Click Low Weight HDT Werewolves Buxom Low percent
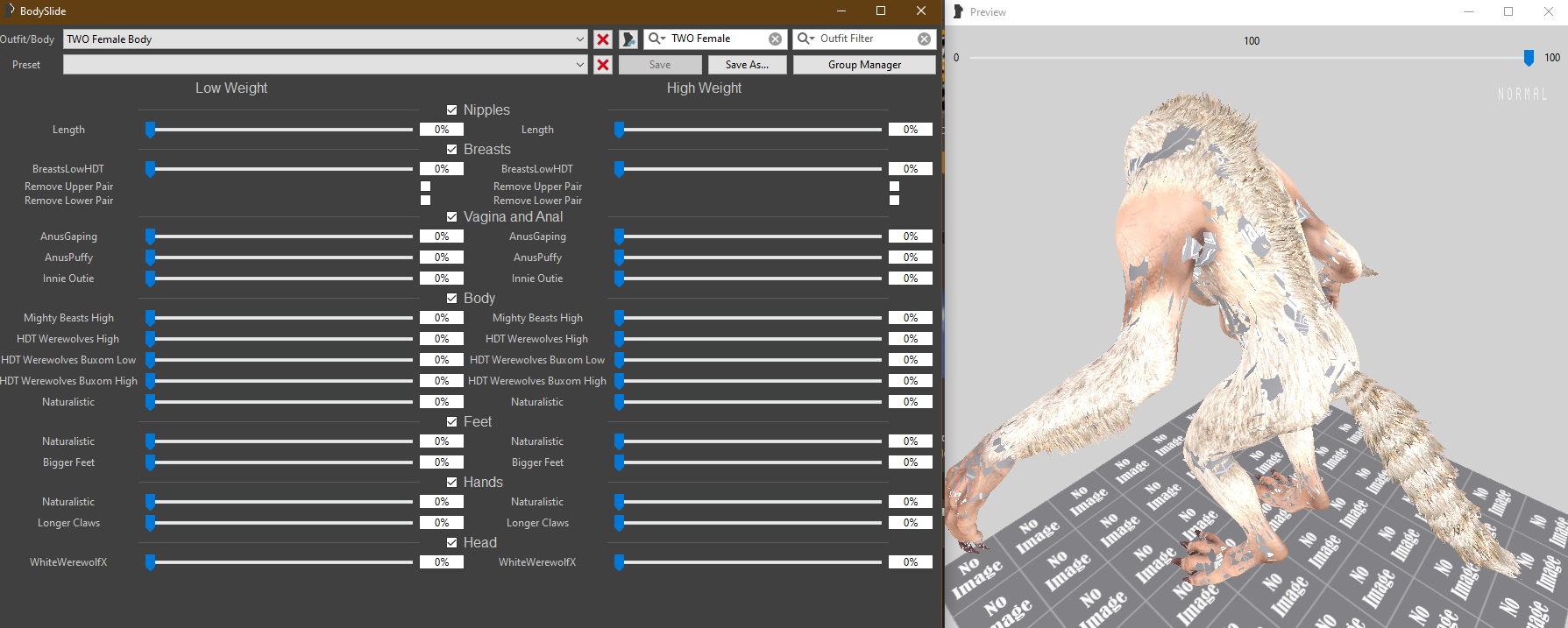 point(442,360)
